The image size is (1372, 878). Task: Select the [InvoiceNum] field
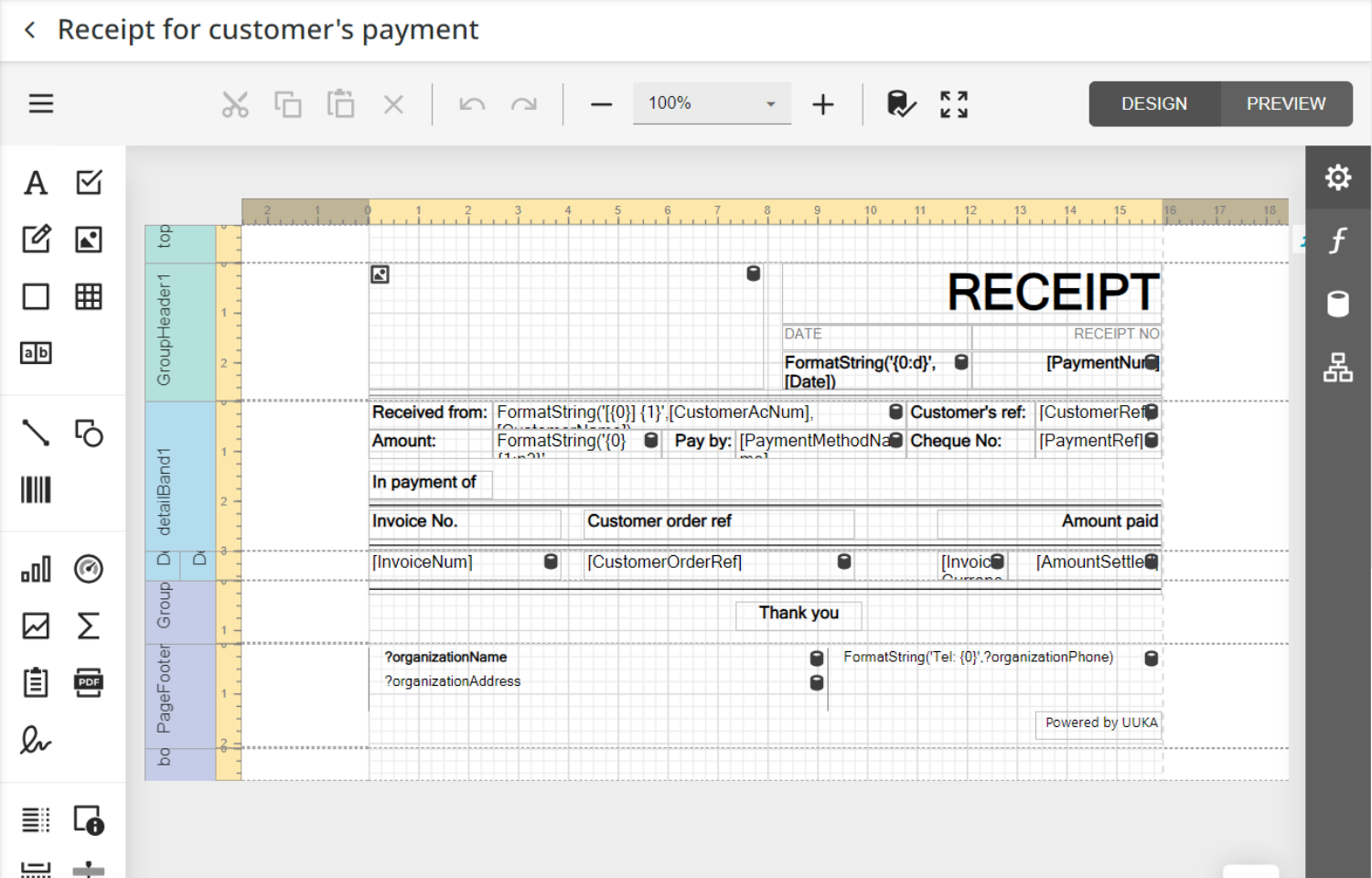[465, 563]
